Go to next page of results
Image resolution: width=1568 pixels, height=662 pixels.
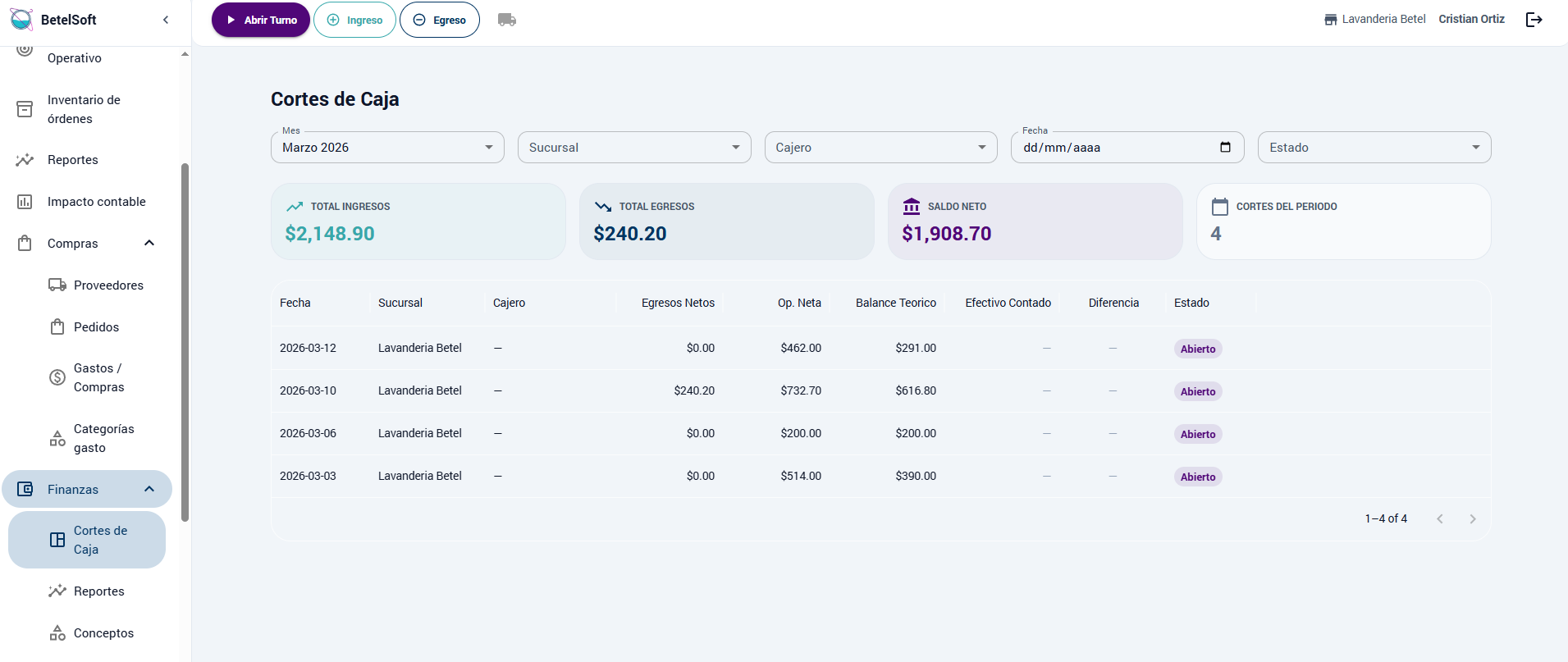coord(1472,519)
